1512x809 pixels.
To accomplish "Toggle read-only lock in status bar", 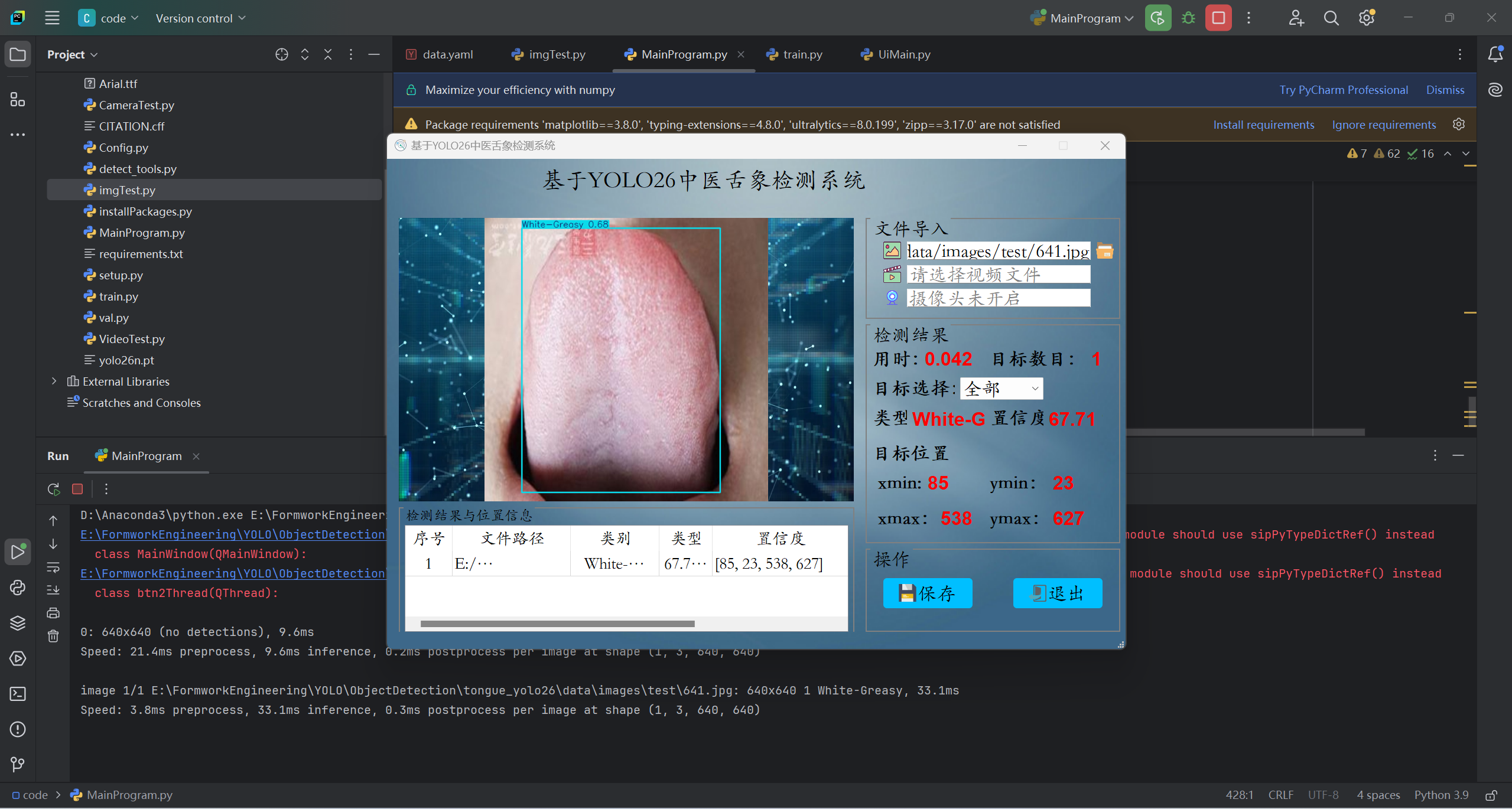I will pyautogui.click(x=1491, y=795).
